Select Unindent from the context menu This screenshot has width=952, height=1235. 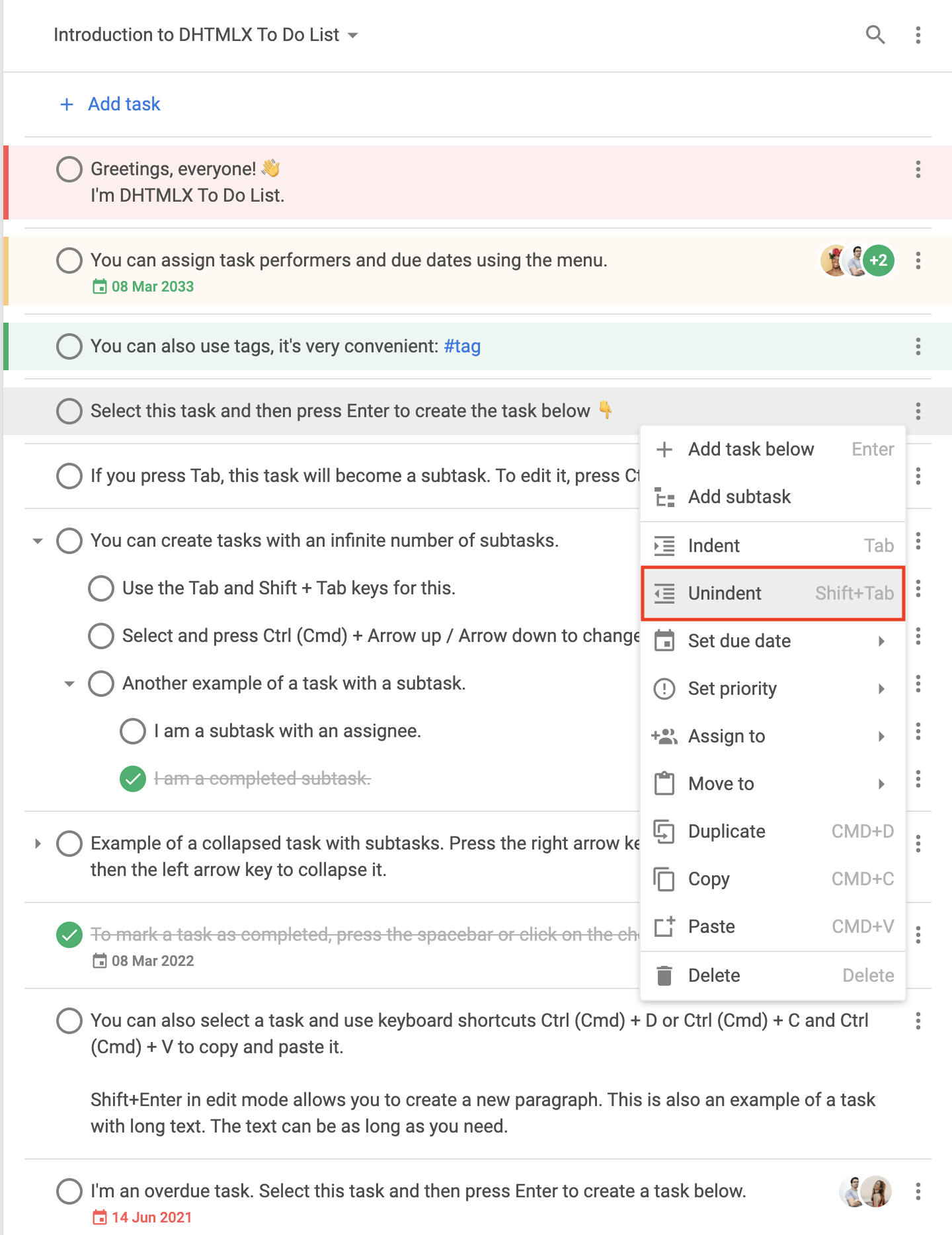click(x=773, y=593)
